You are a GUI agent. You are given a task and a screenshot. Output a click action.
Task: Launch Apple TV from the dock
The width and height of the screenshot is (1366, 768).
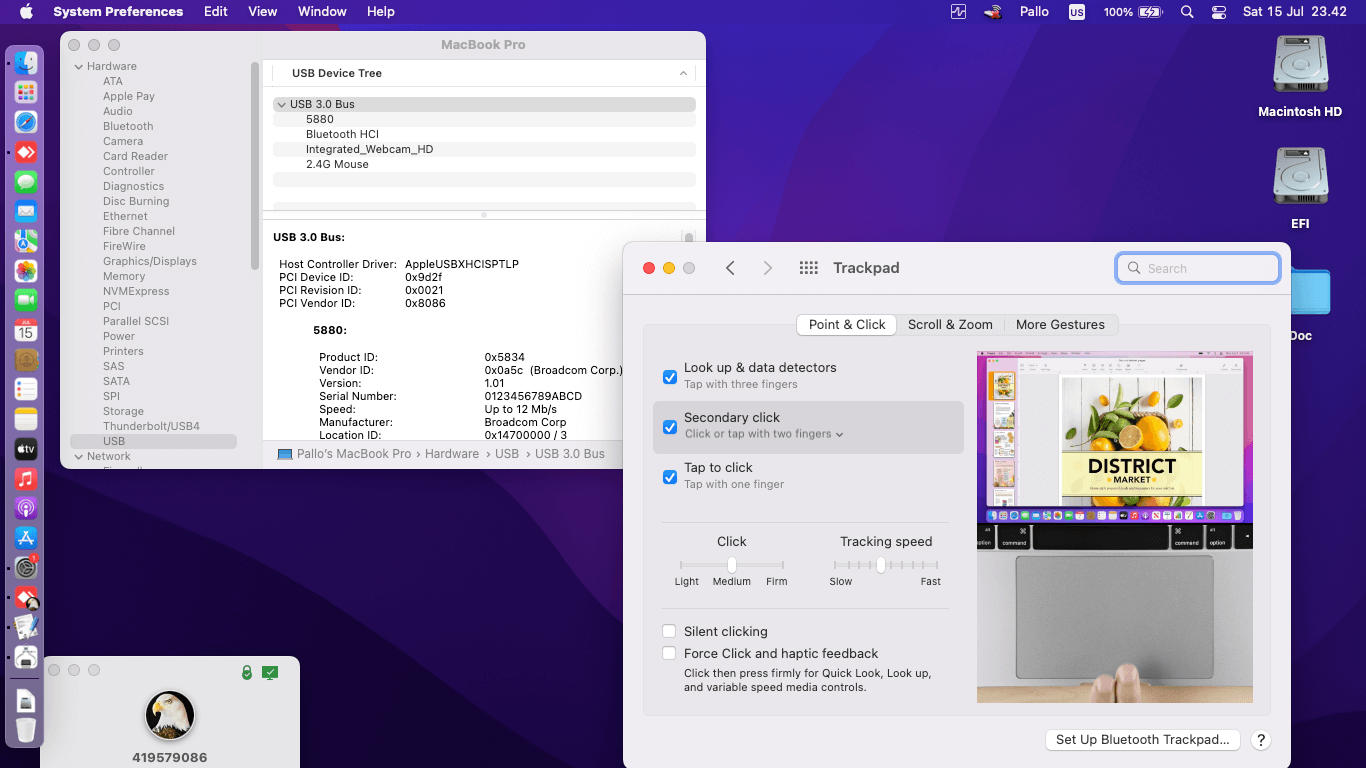26,449
